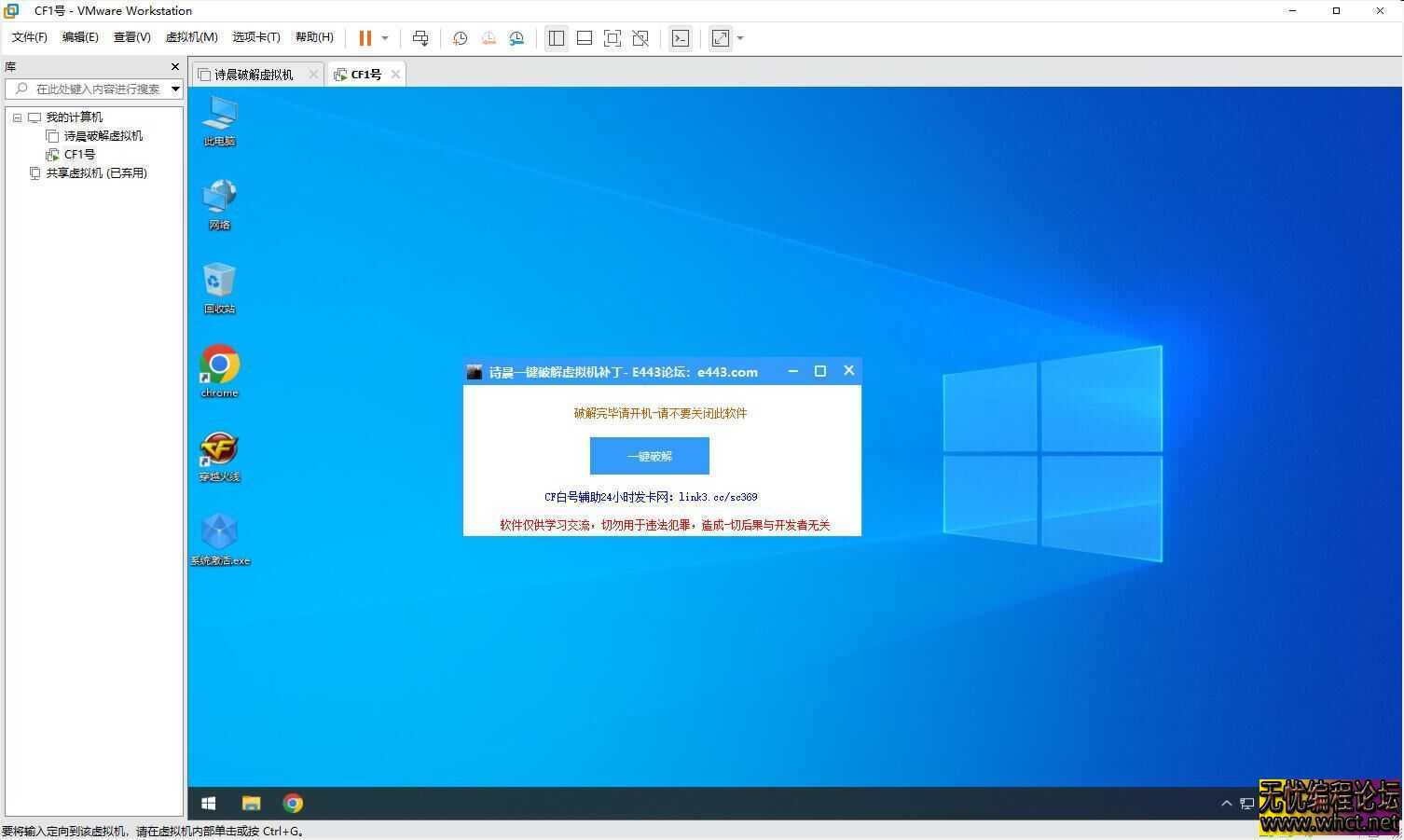The height and width of the screenshot is (840, 1404).
Task: Click the Send Ctrl+Alt+Del toolbar icon
Action: click(420, 38)
